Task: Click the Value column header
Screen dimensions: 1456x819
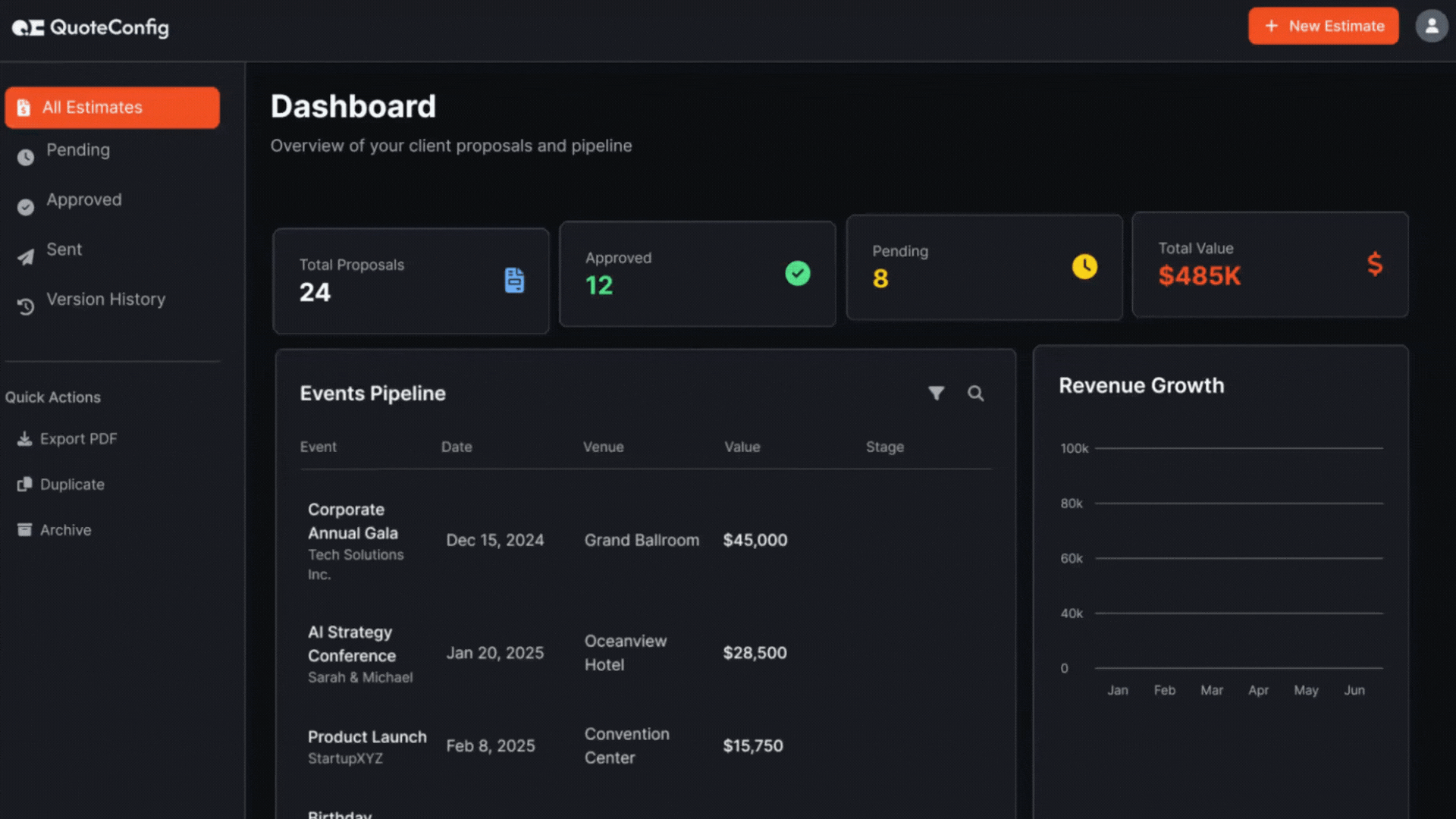Action: 742,447
